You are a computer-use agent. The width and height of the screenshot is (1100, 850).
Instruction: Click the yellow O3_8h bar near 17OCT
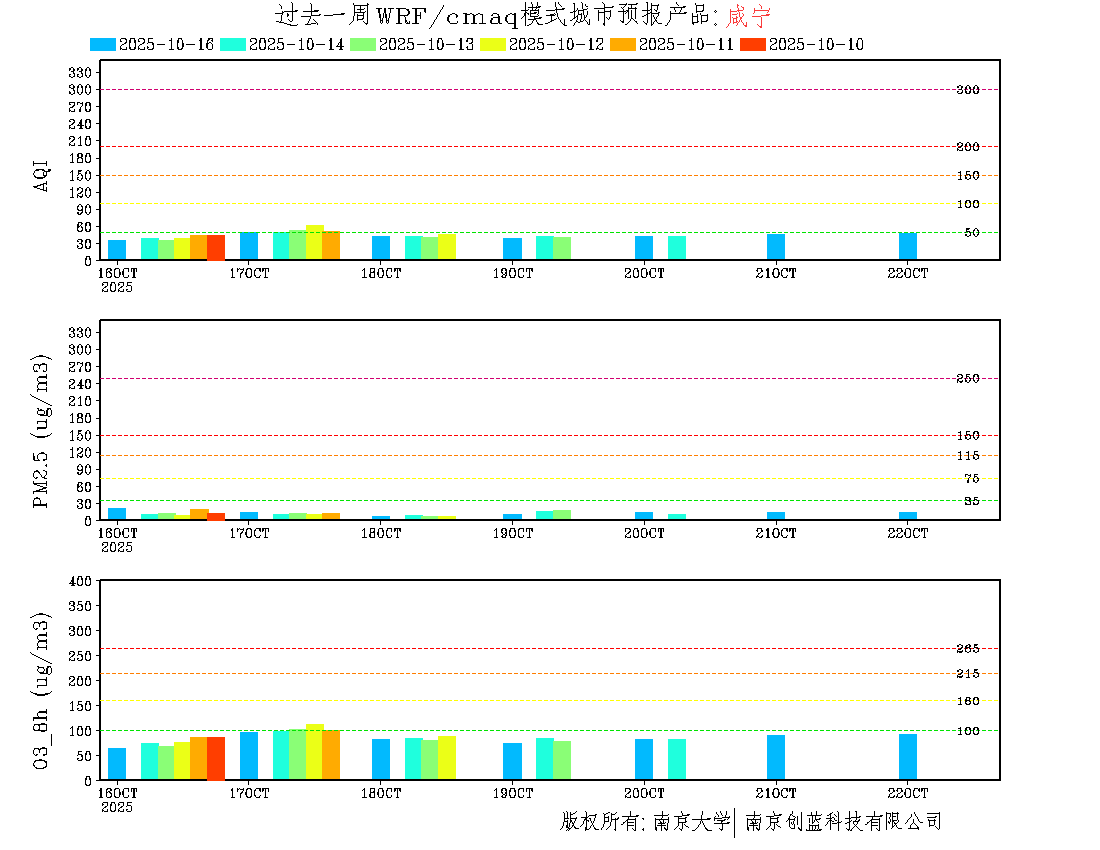tap(315, 752)
